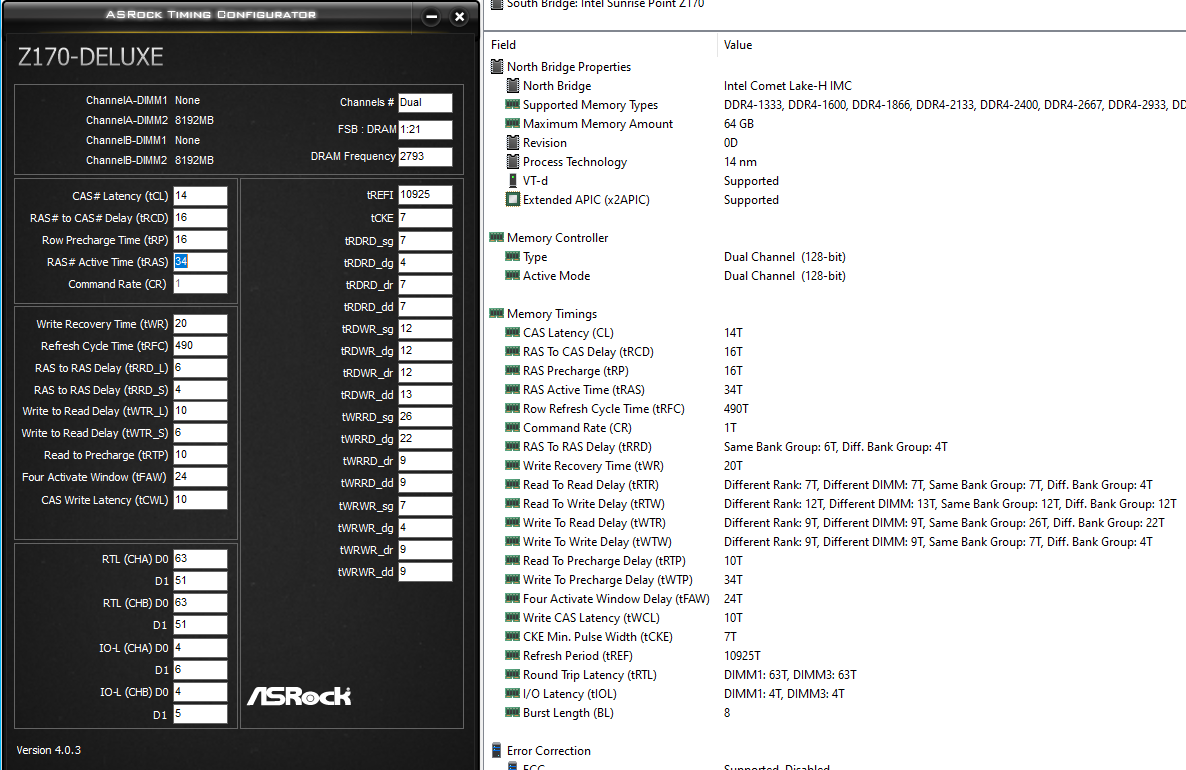Click the Revision row chip icon
The height and width of the screenshot is (770, 1186).
(x=513, y=142)
